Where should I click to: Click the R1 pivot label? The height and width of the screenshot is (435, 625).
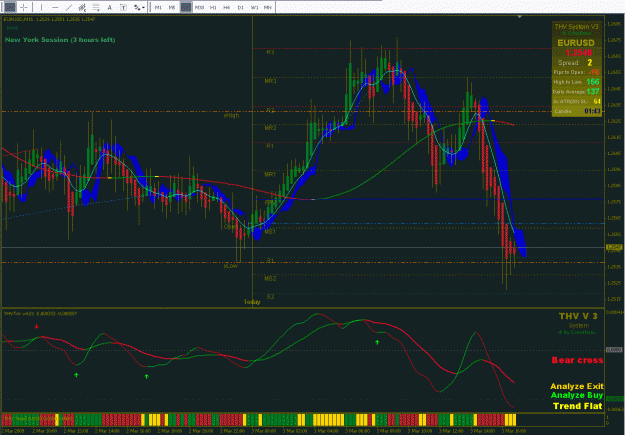click(x=270, y=146)
